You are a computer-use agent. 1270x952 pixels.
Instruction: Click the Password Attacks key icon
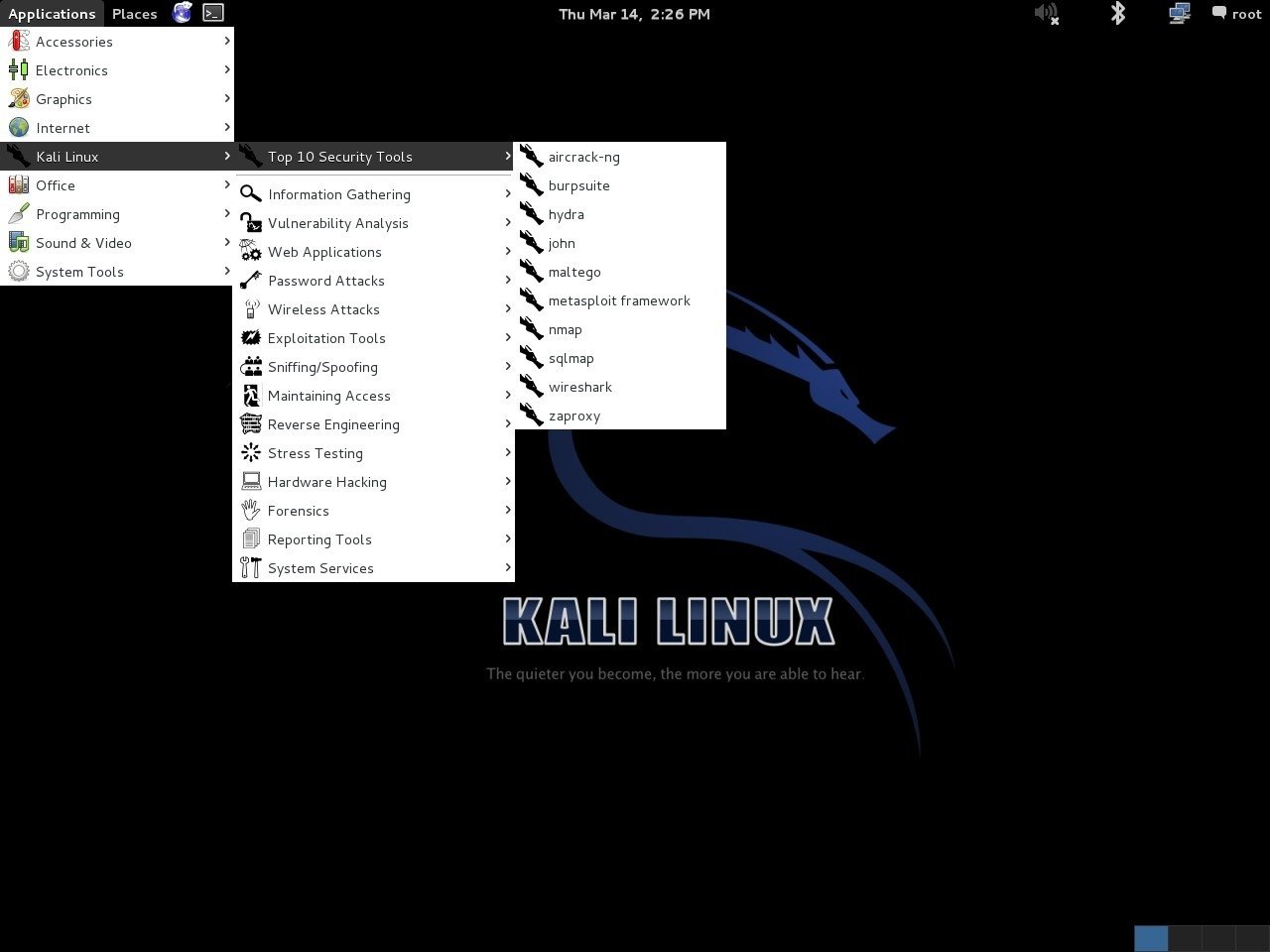[251, 281]
